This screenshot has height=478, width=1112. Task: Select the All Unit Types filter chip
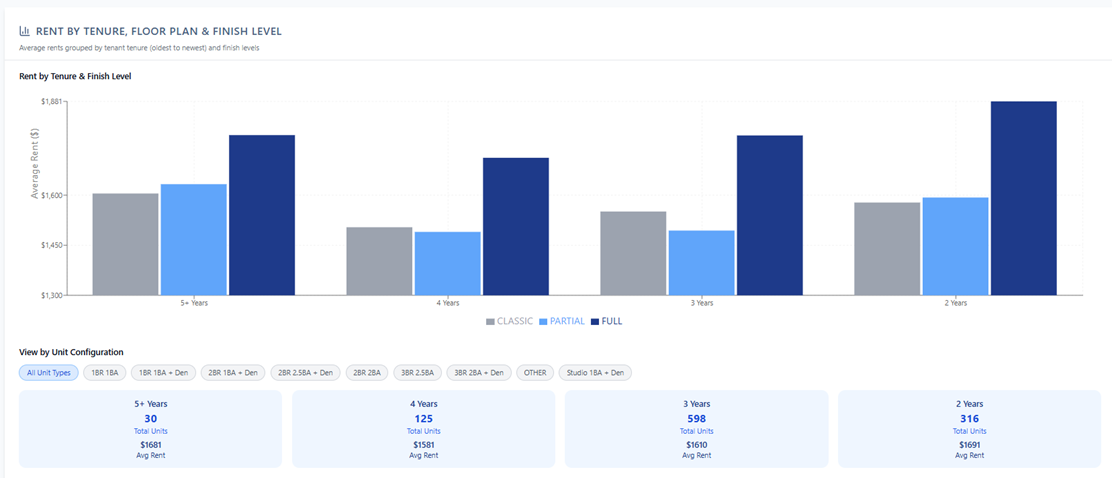pyautogui.click(x=49, y=373)
